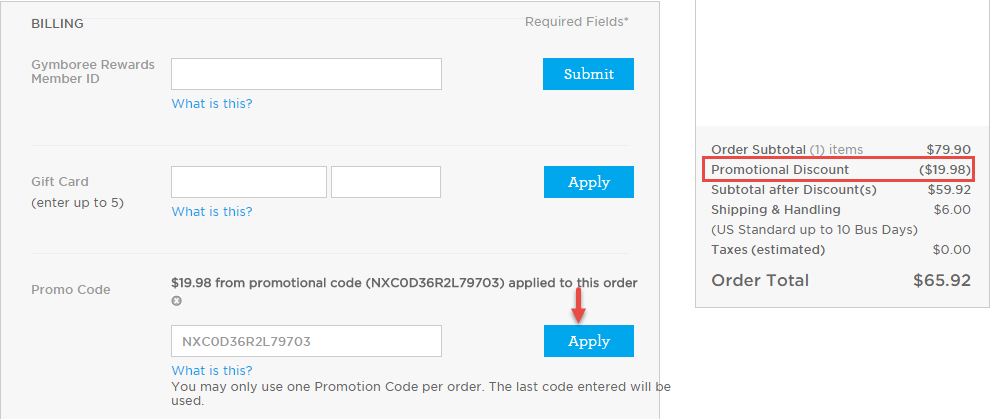The height and width of the screenshot is (419, 990).
Task: Click the promo code applied confirmation message
Action: tap(404, 283)
